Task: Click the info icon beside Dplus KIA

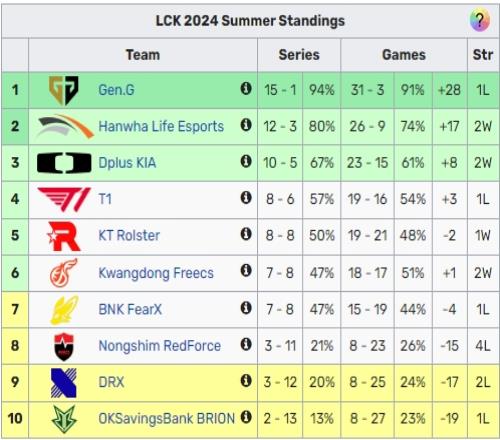Action: coord(246,161)
